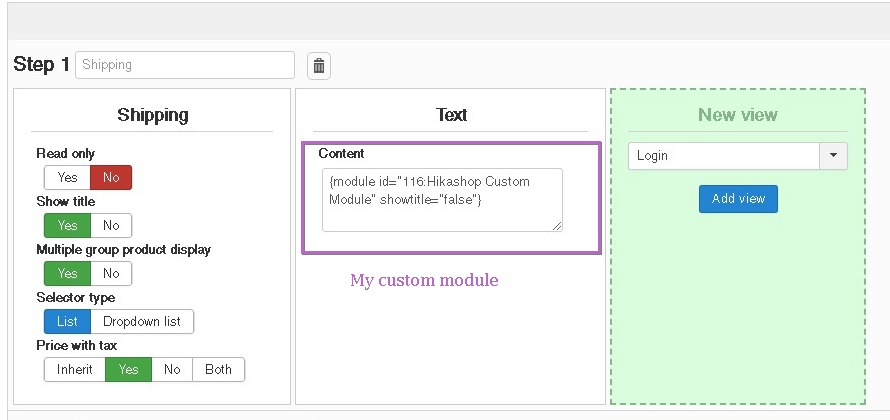Enable Show title with Yes
890x420 pixels.
point(67,226)
